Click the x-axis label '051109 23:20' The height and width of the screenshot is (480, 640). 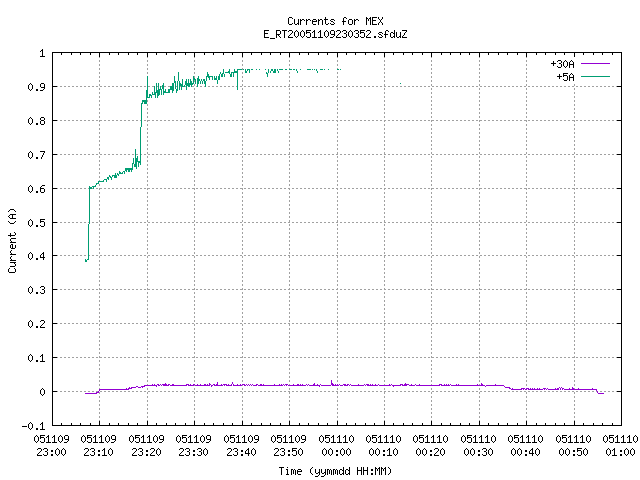pyautogui.click(x=146, y=446)
